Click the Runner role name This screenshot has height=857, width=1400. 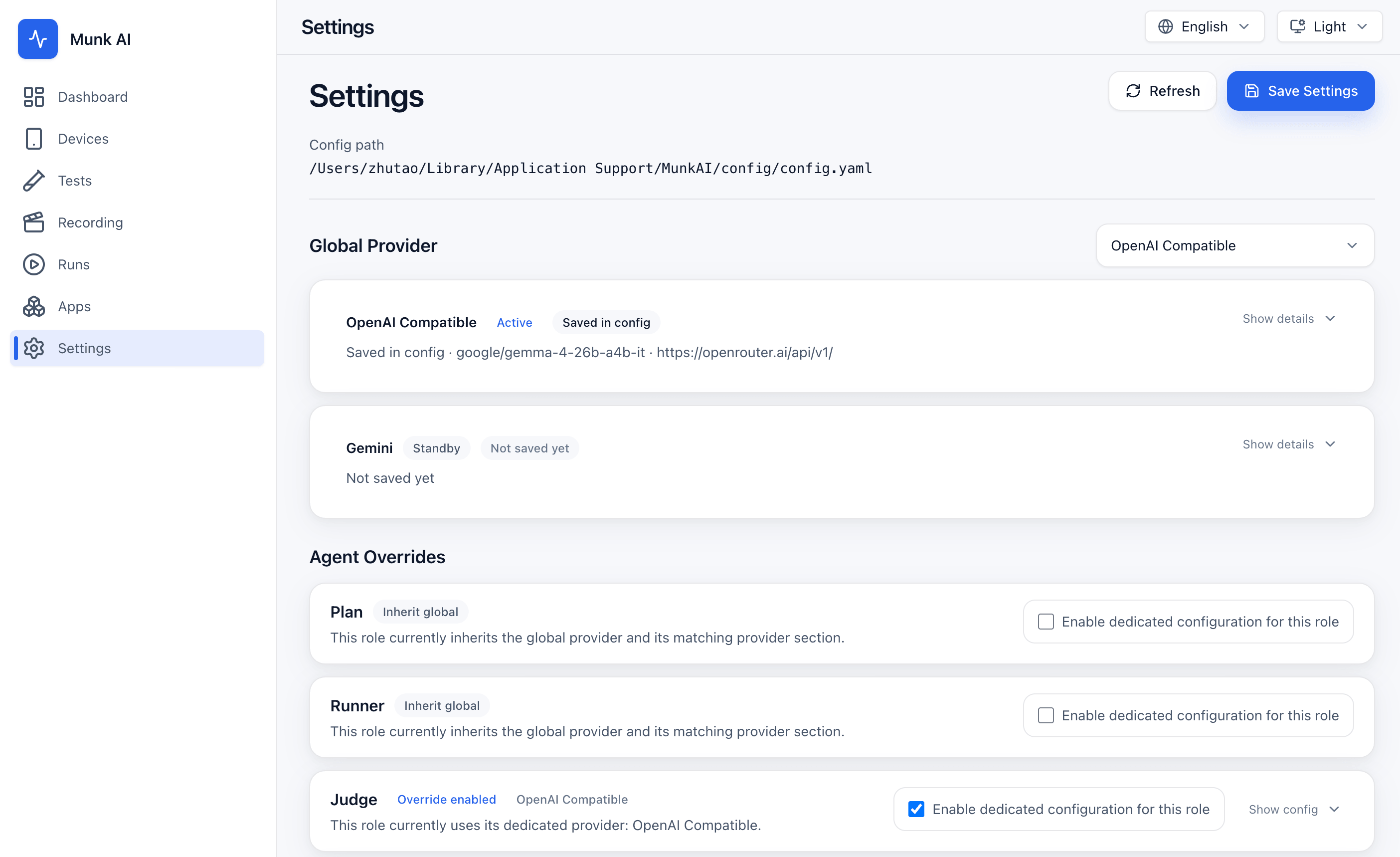click(357, 705)
